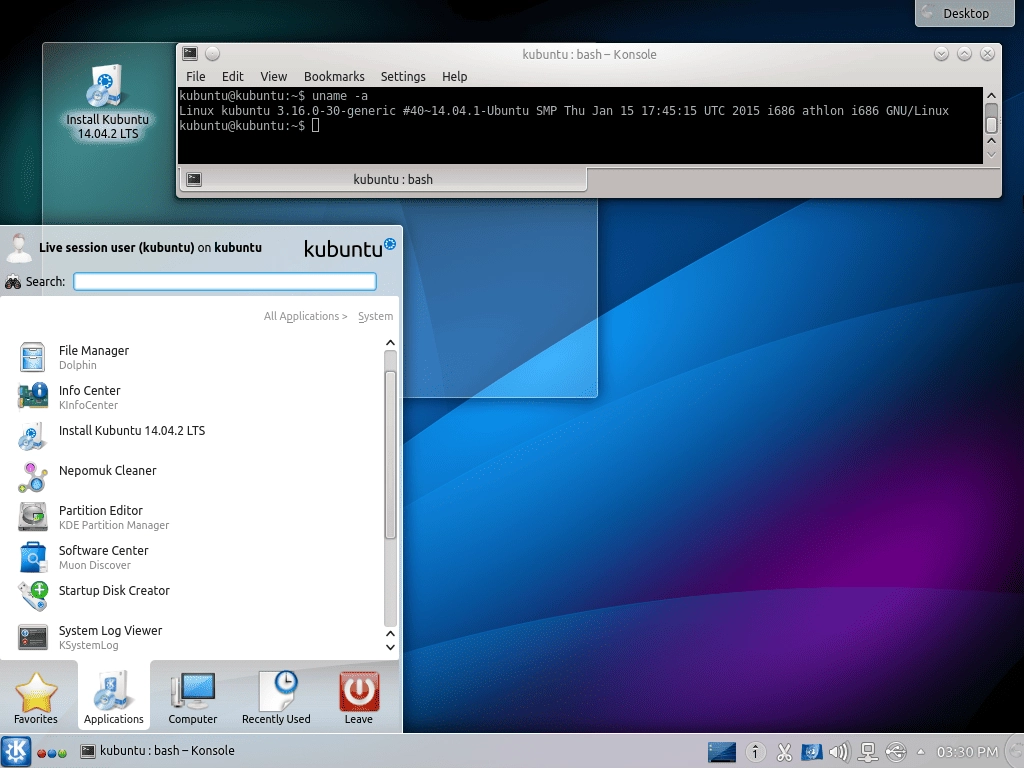Open Konsole Settings menu
This screenshot has width=1024, height=768.
[403, 76]
